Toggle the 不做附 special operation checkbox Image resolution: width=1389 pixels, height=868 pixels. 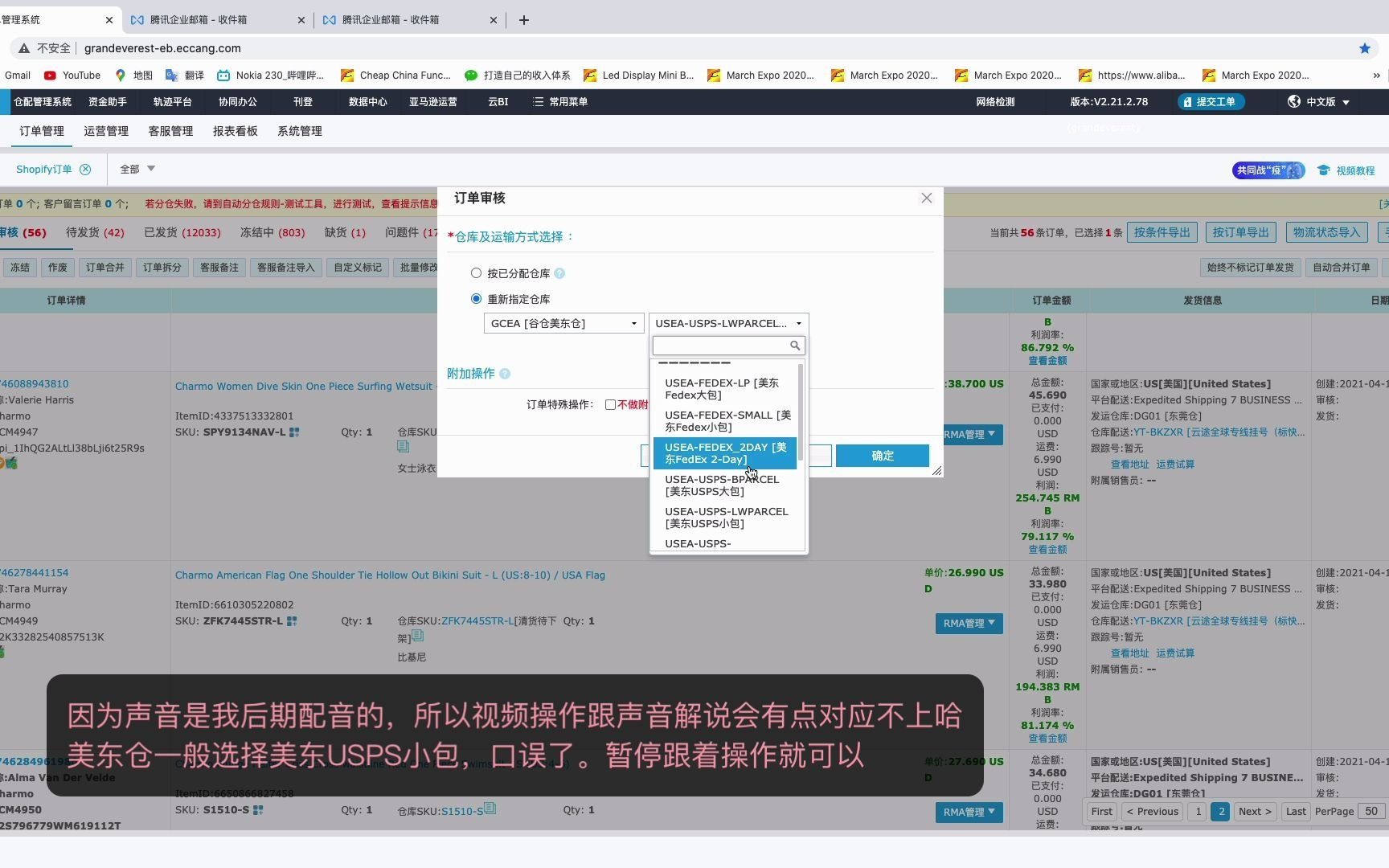point(610,404)
